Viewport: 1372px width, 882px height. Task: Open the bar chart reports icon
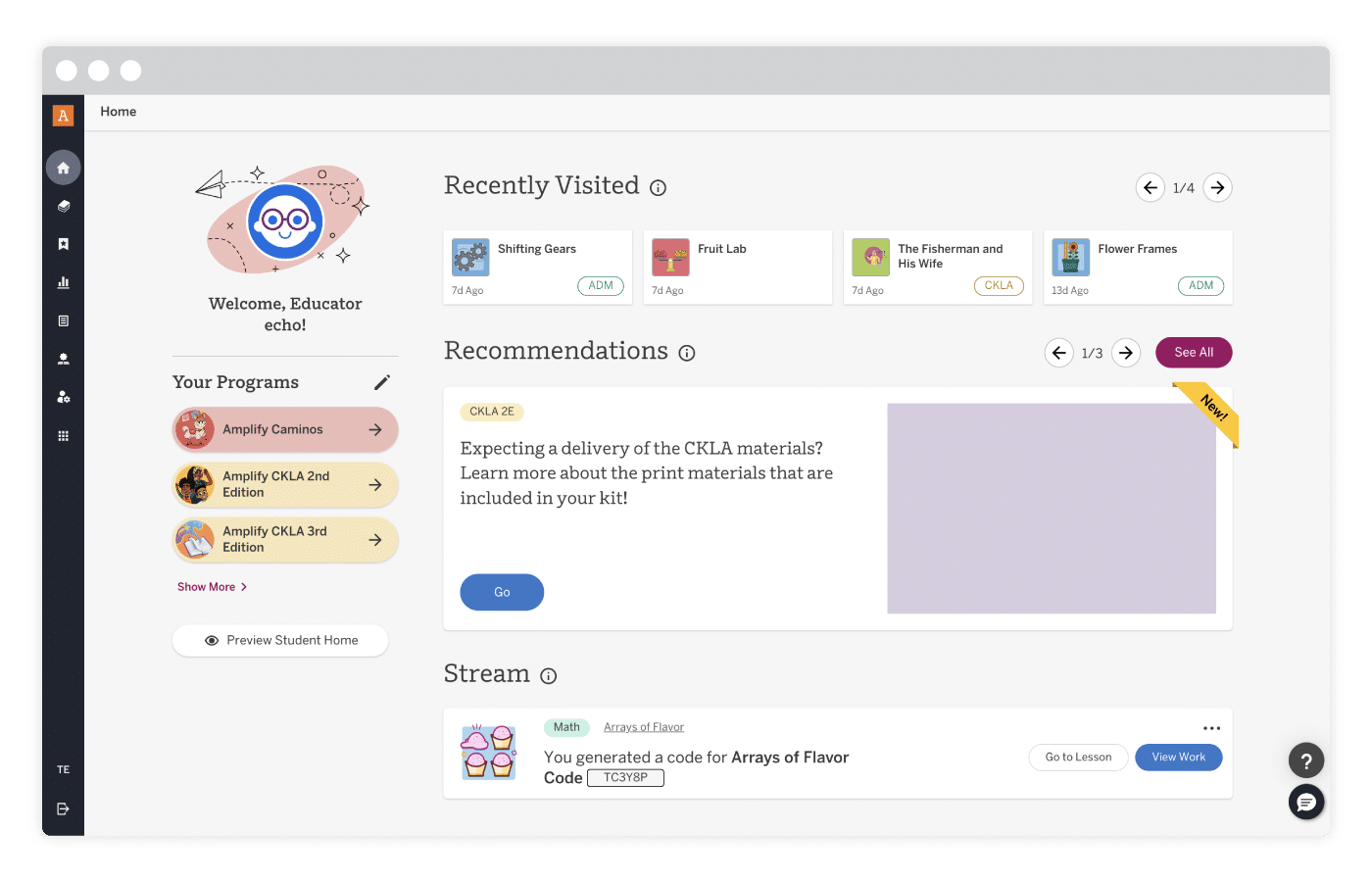click(x=63, y=282)
